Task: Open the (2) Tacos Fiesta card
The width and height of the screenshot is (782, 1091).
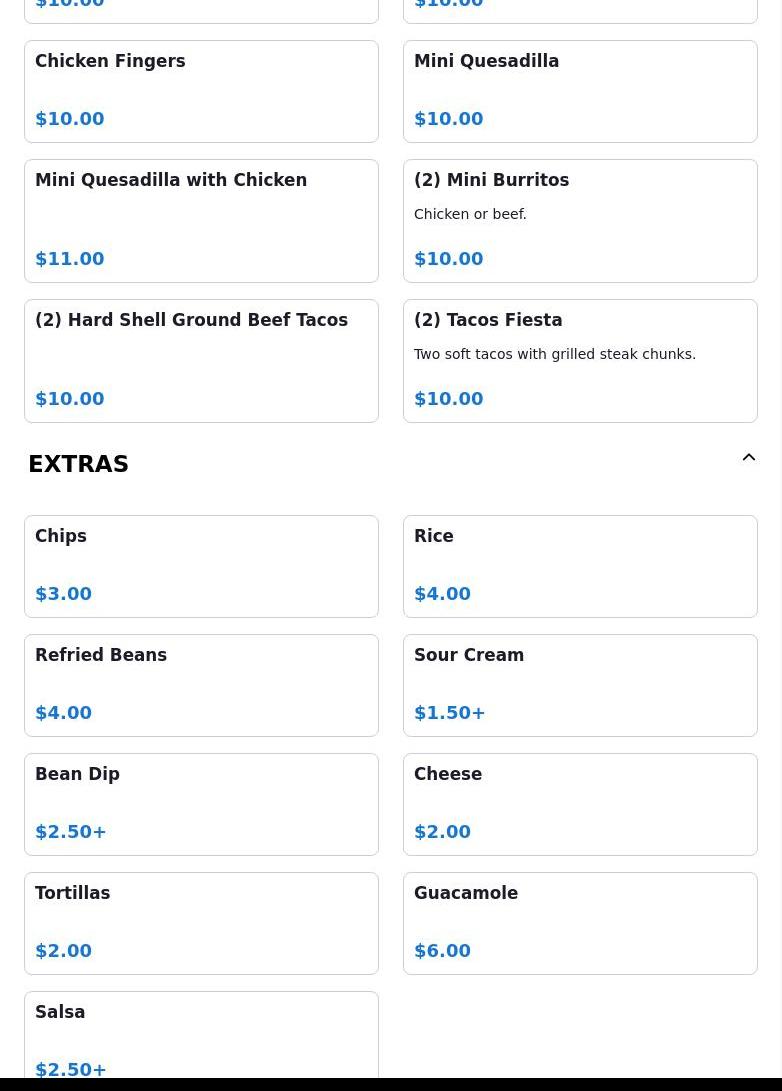Action: pos(580,360)
